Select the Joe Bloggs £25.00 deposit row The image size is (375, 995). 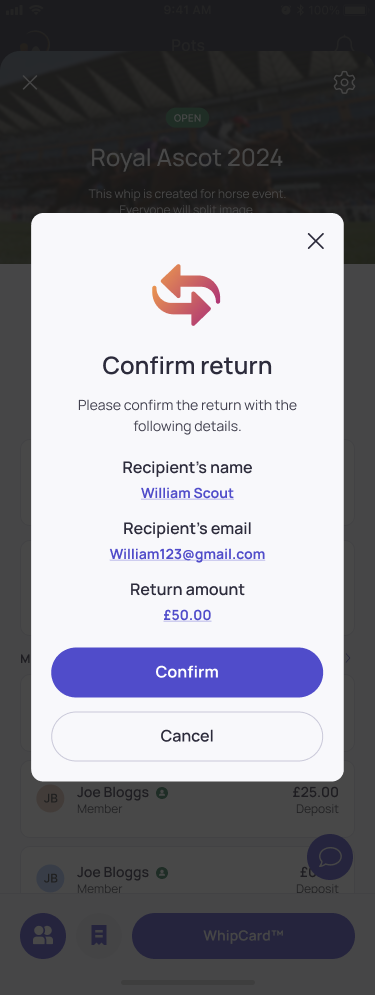(187, 800)
